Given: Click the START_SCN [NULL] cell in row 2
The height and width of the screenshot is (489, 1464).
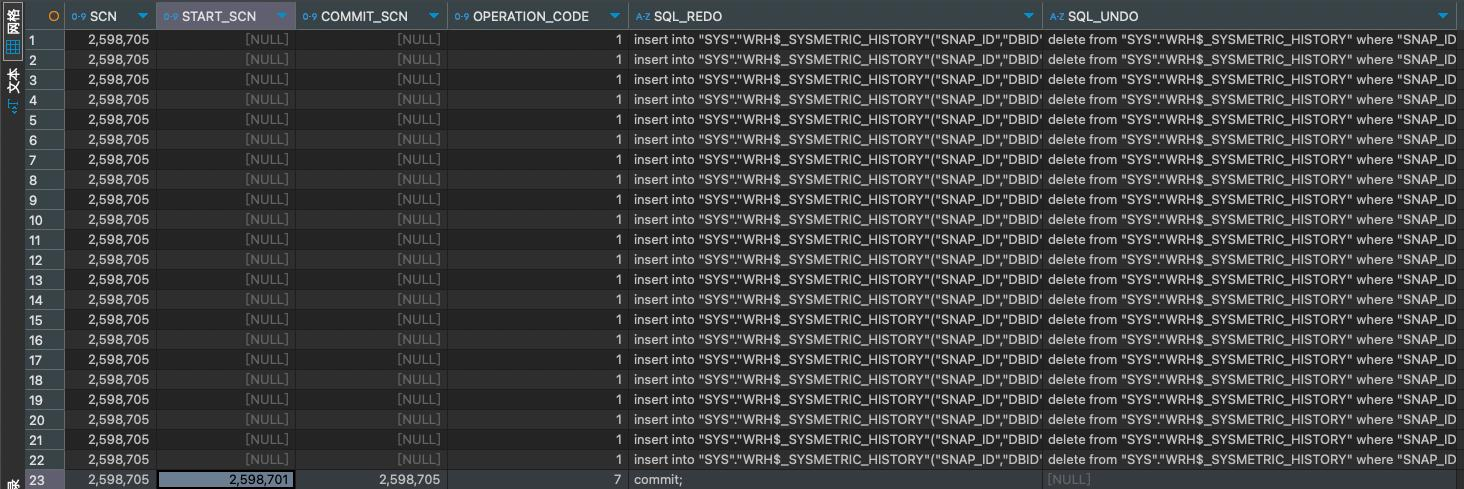Looking at the screenshot, I should pos(226,60).
